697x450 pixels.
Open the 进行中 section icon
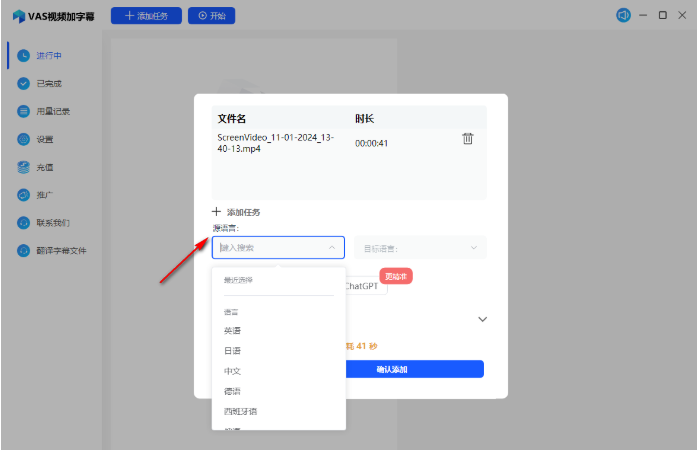(23, 56)
